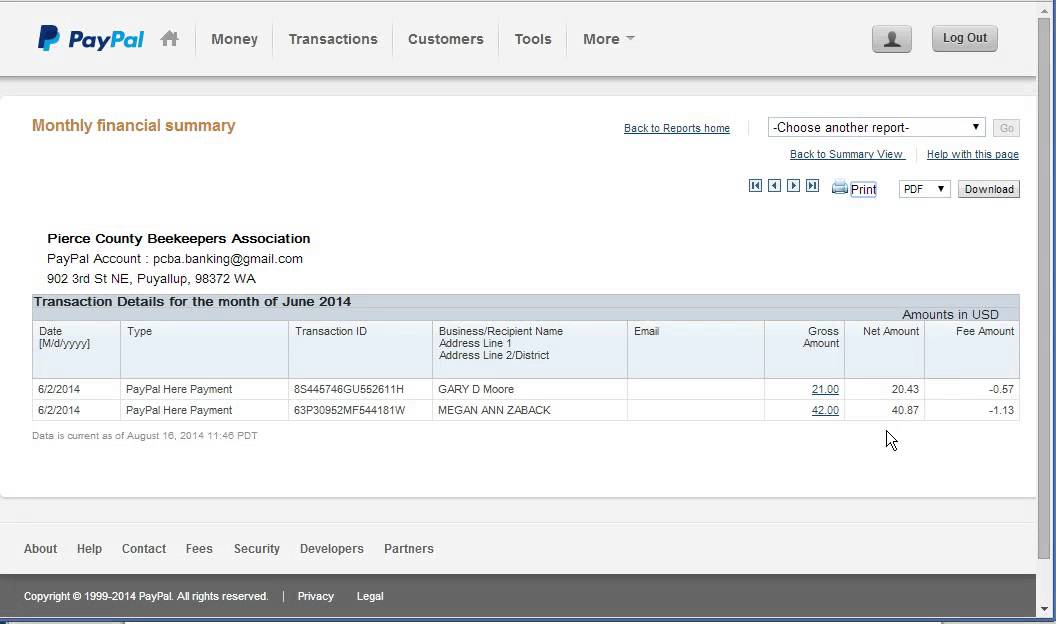Go to the home icon

(x=170, y=38)
